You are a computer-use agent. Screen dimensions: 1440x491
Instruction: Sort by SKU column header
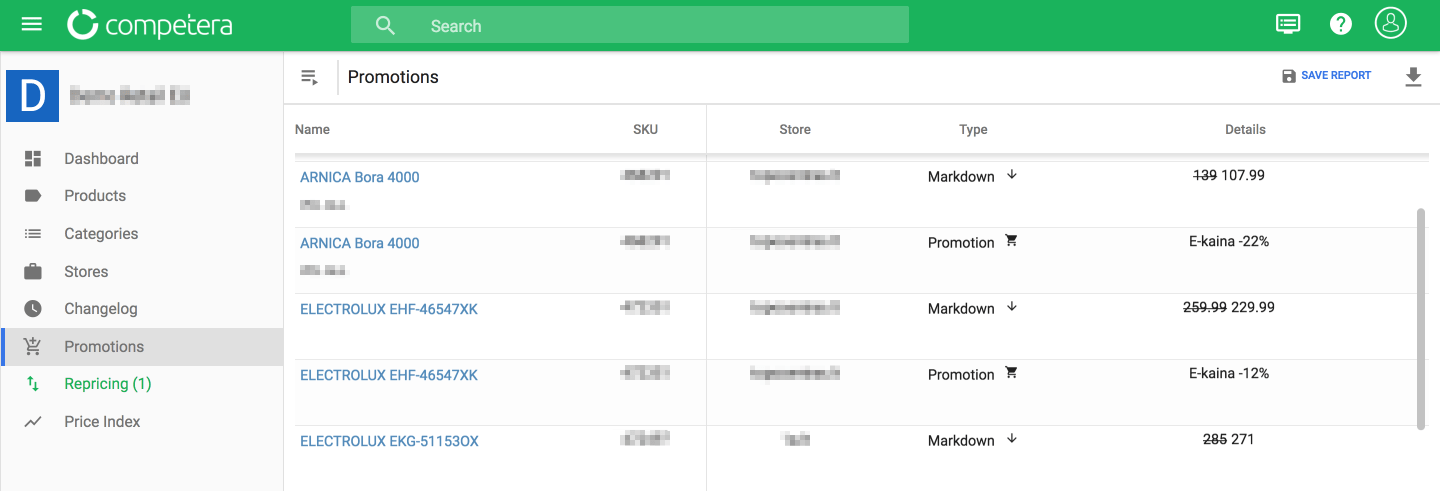[646, 129]
